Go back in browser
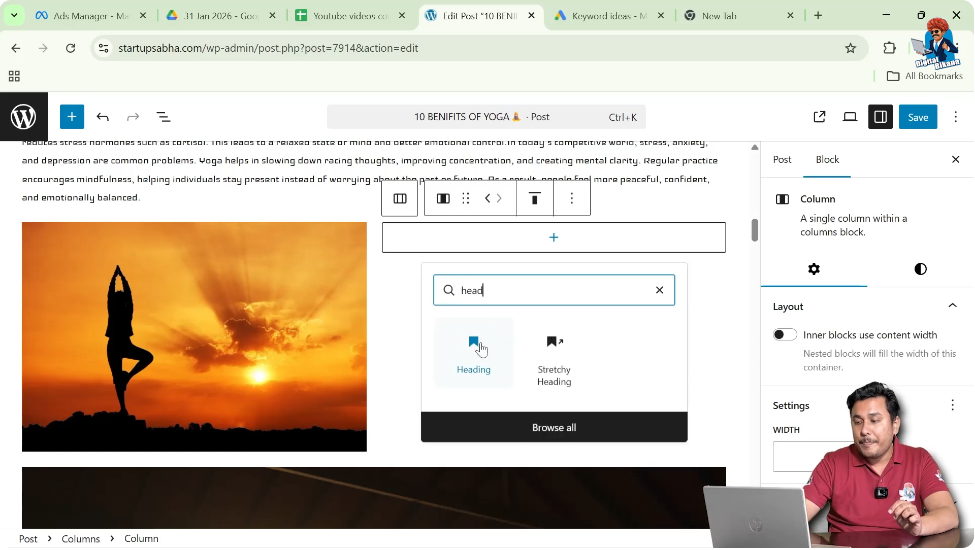Screen dimensions: 975x550 tap(16, 48)
